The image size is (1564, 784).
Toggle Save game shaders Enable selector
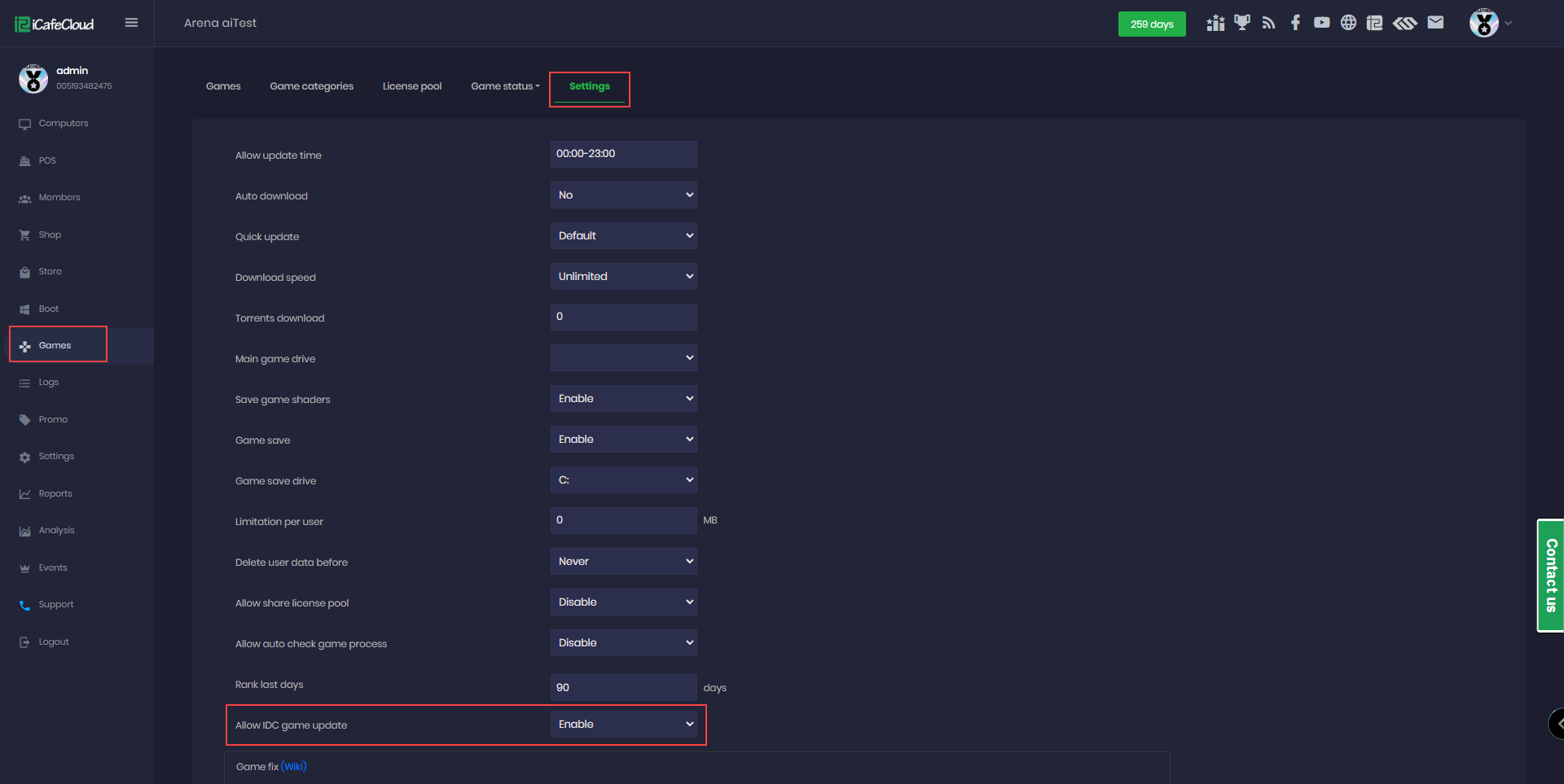[x=623, y=399]
